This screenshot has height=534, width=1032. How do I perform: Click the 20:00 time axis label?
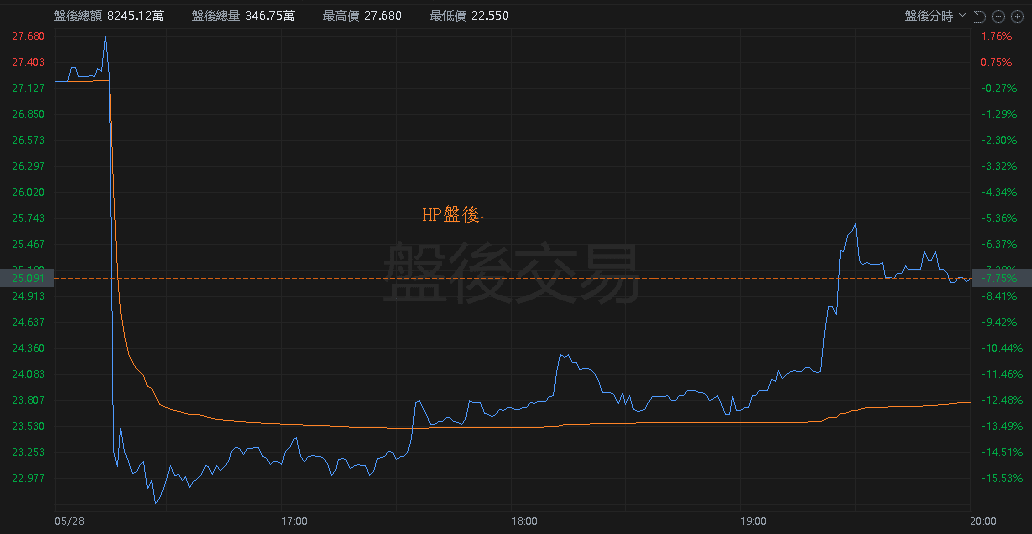tap(982, 521)
